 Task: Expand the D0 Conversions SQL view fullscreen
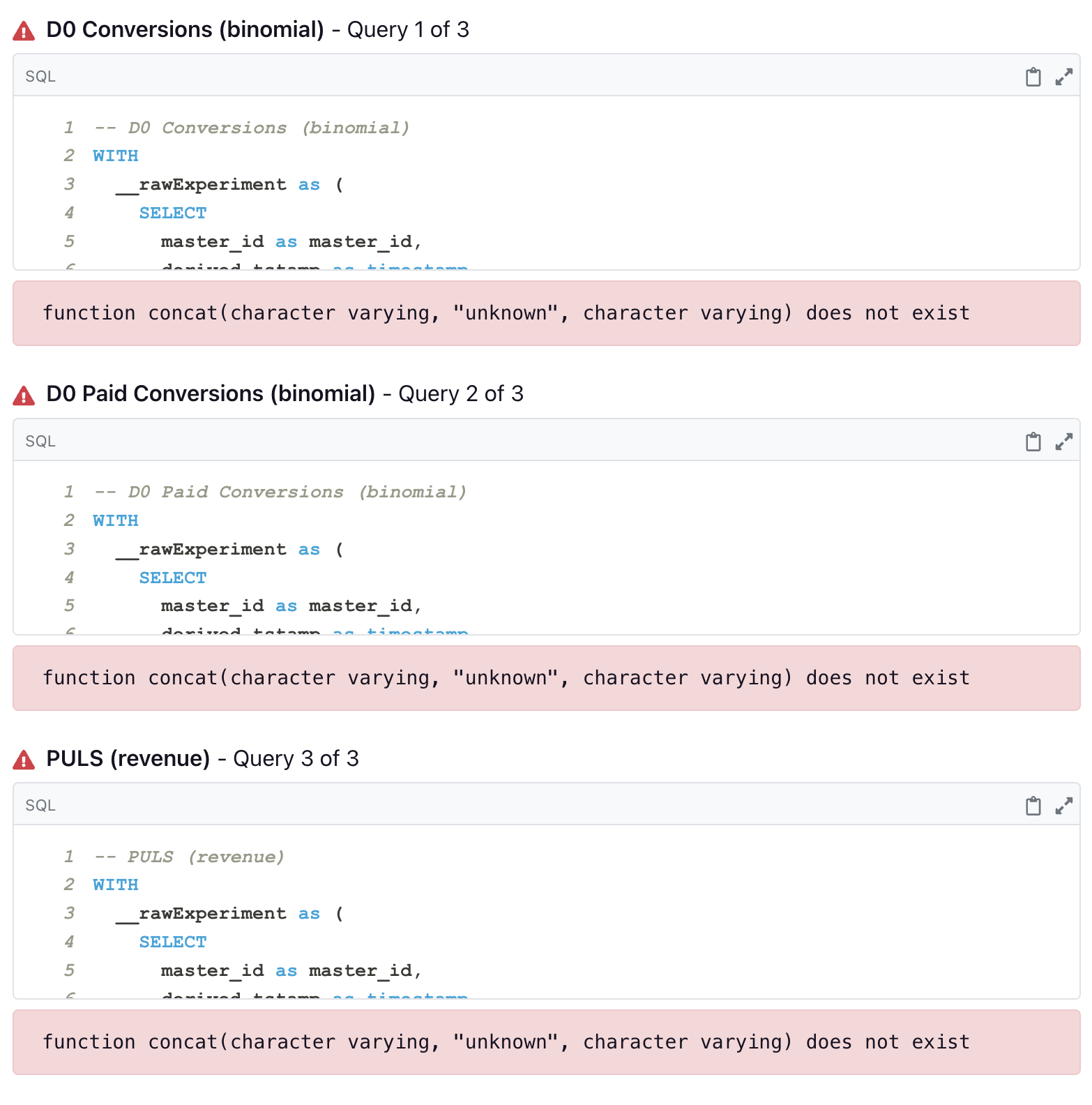tap(1063, 76)
